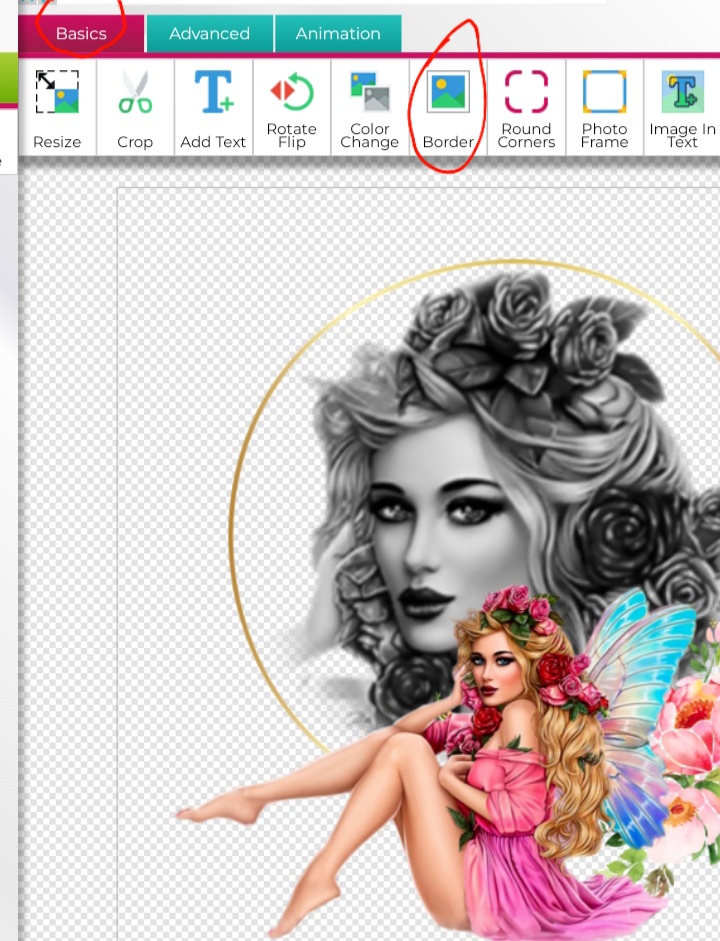This screenshot has height=941, width=720.
Task: Switch to the Basics tab
Action: (81, 34)
